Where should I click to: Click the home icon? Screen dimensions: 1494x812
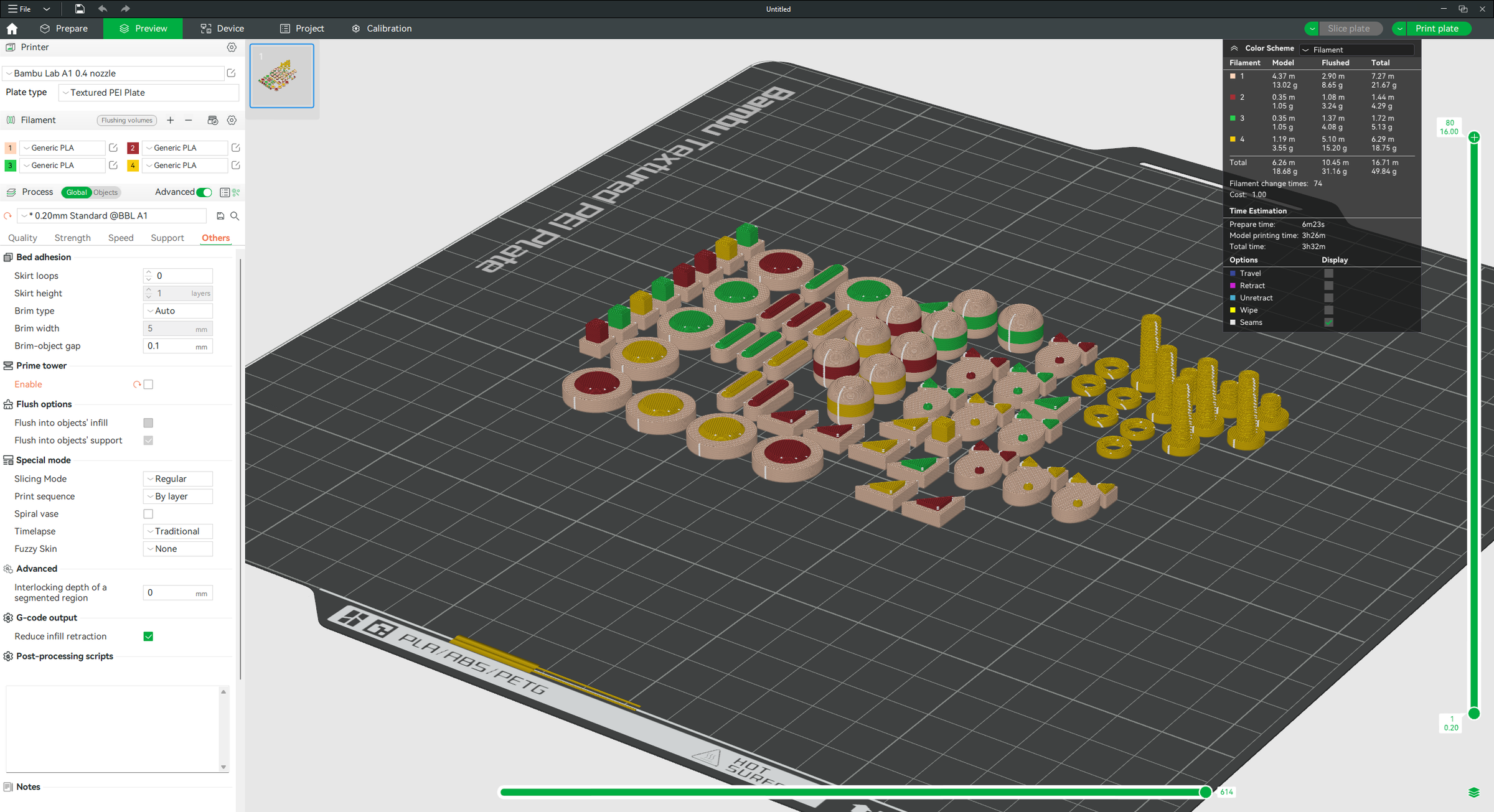[x=12, y=29]
